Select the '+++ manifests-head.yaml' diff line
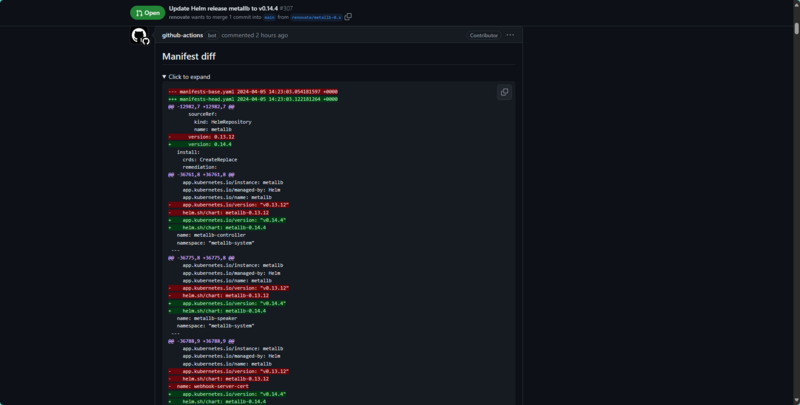The image size is (800, 405). (x=253, y=99)
